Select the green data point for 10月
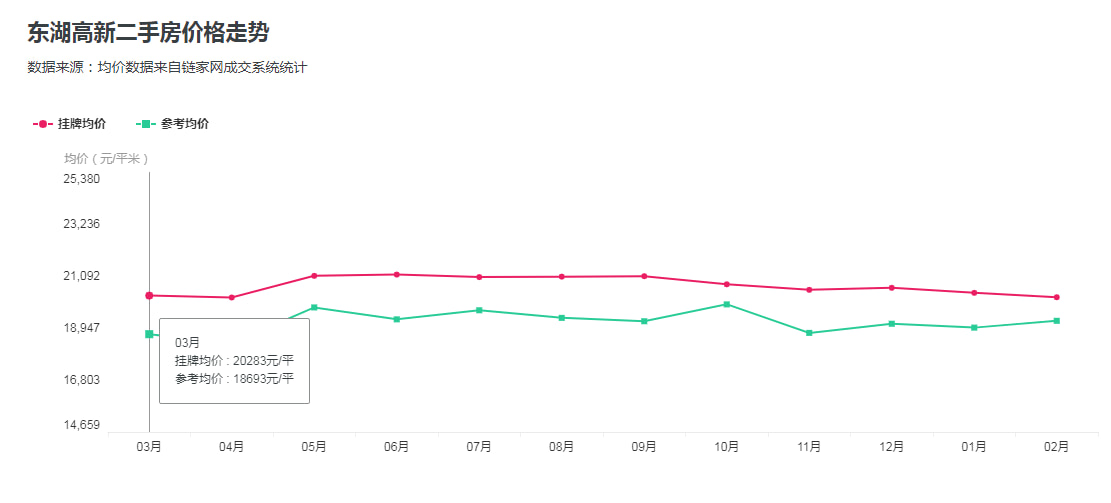The image size is (1111, 503). pyautogui.click(x=727, y=304)
